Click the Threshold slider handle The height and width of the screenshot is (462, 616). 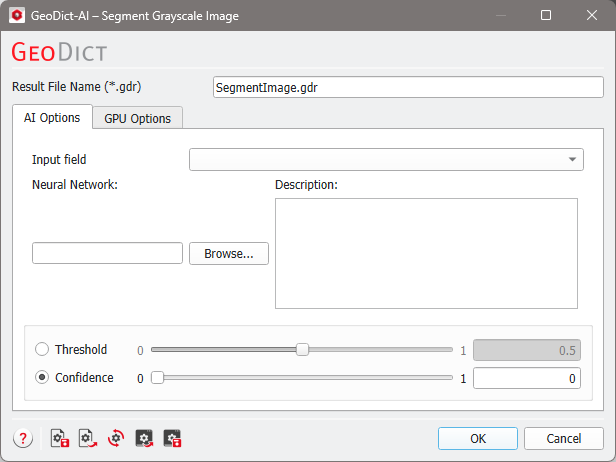click(302, 349)
